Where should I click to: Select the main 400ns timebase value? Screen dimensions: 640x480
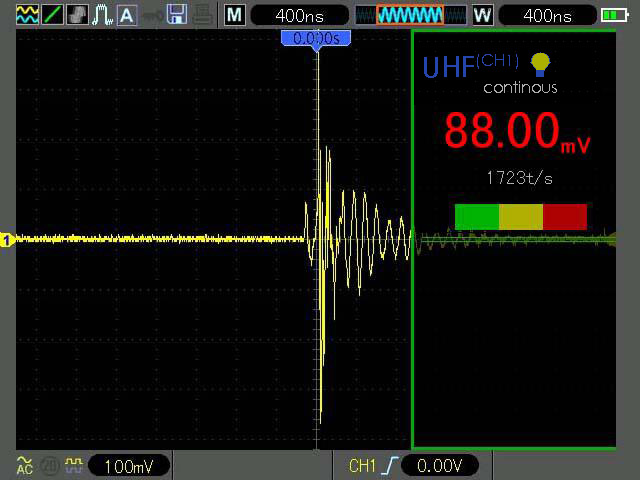click(300, 16)
